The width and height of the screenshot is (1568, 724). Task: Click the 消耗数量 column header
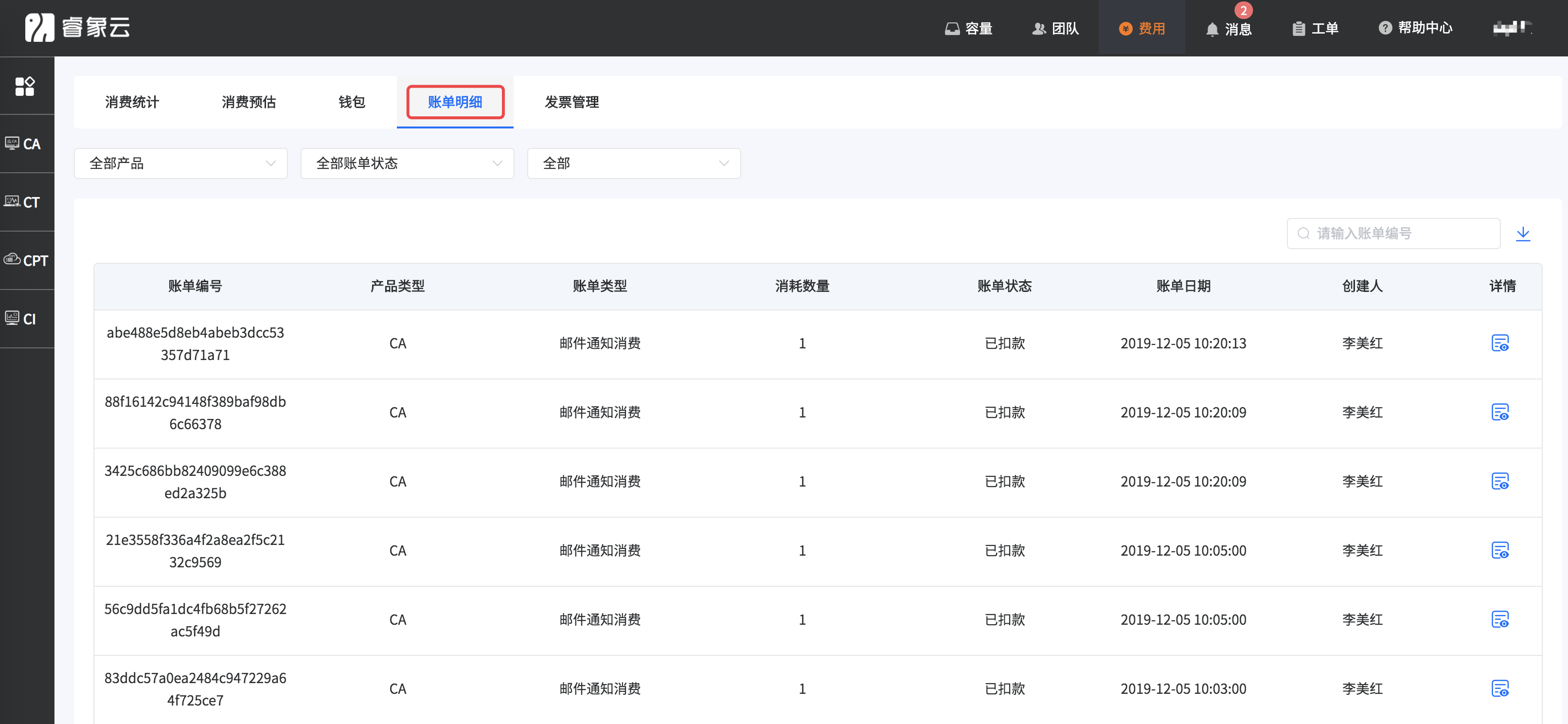point(802,286)
